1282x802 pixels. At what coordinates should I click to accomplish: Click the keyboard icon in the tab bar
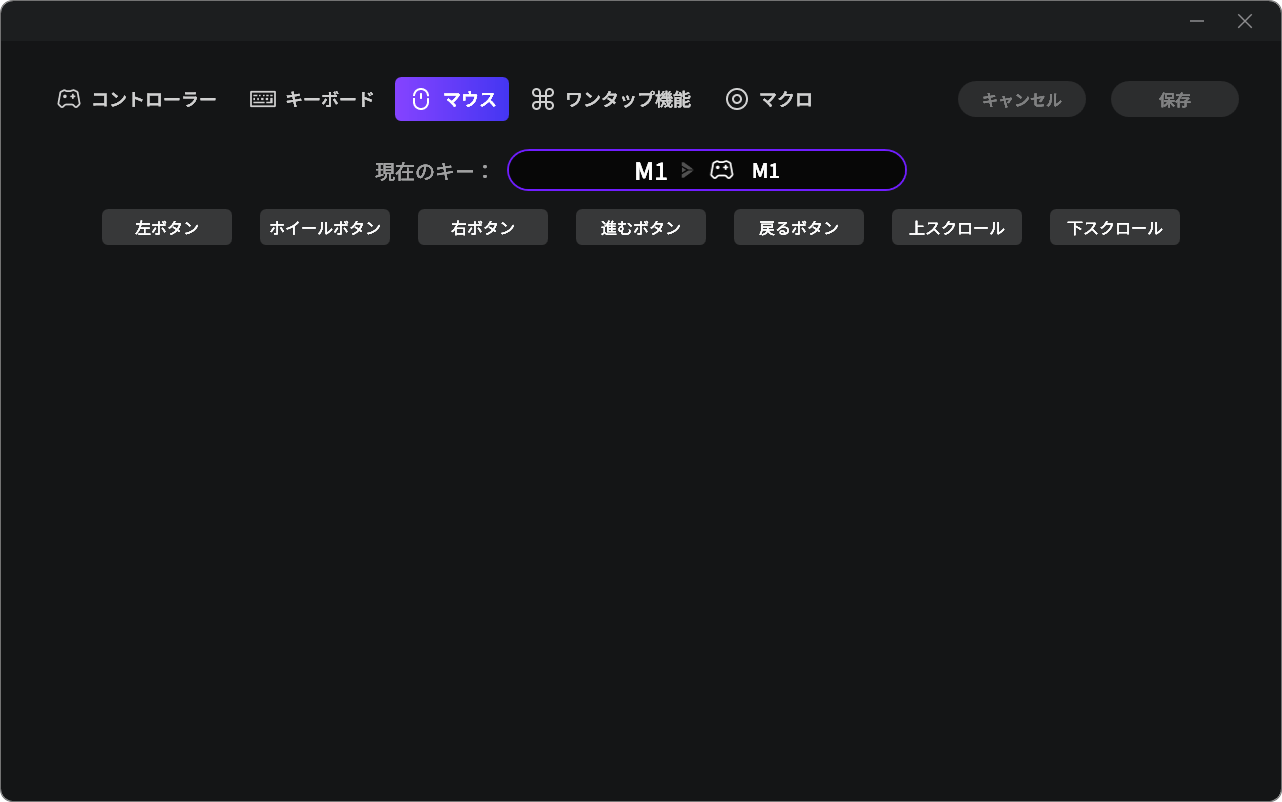point(263,99)
